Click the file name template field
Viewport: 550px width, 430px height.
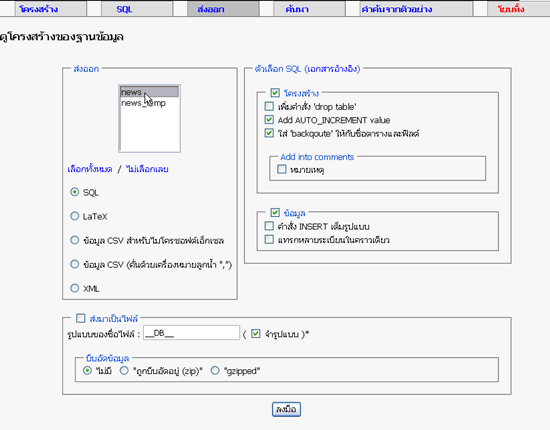coord(192,333)
